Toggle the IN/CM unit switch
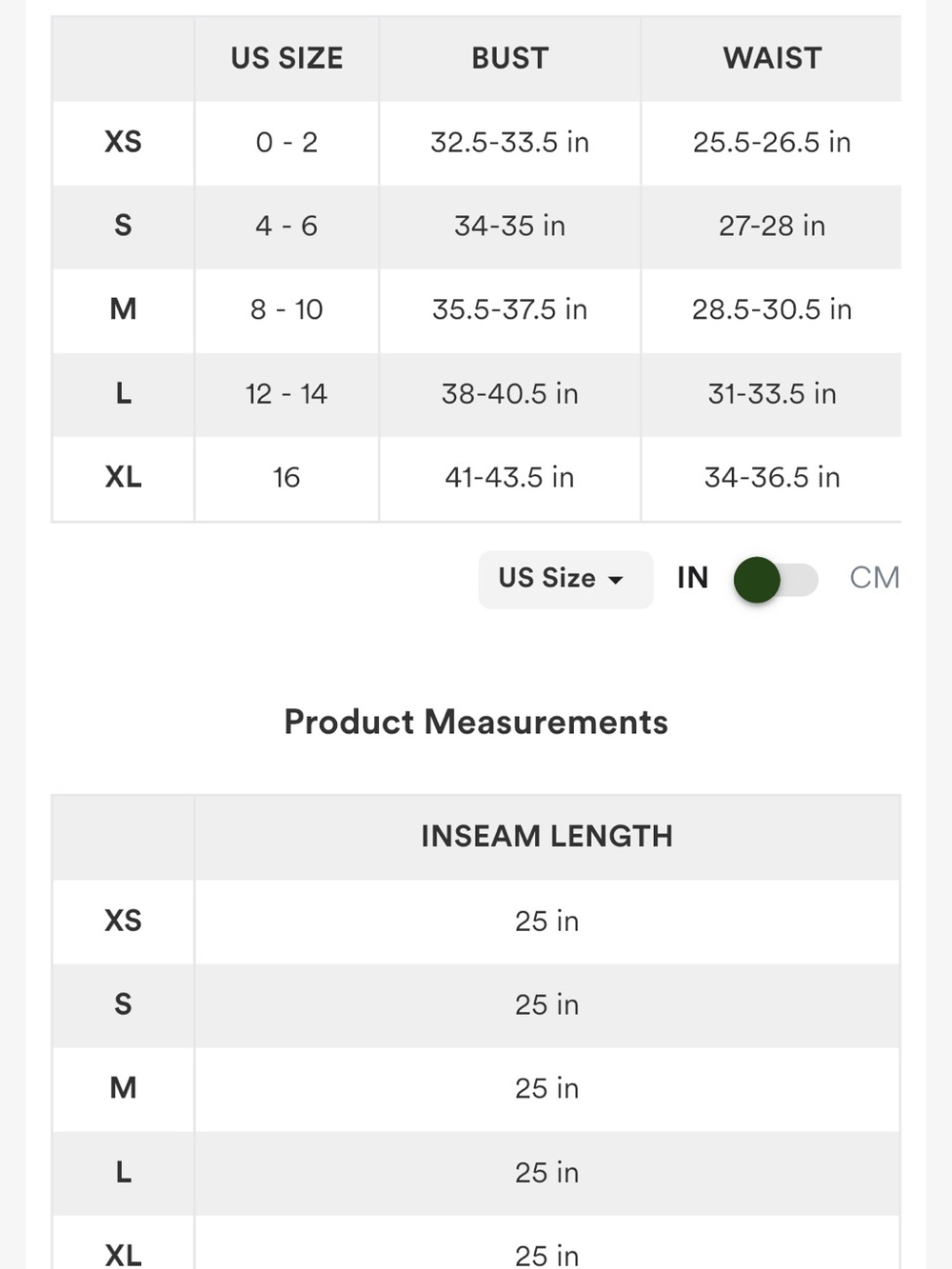952x1269 pixels. point(776,580)
